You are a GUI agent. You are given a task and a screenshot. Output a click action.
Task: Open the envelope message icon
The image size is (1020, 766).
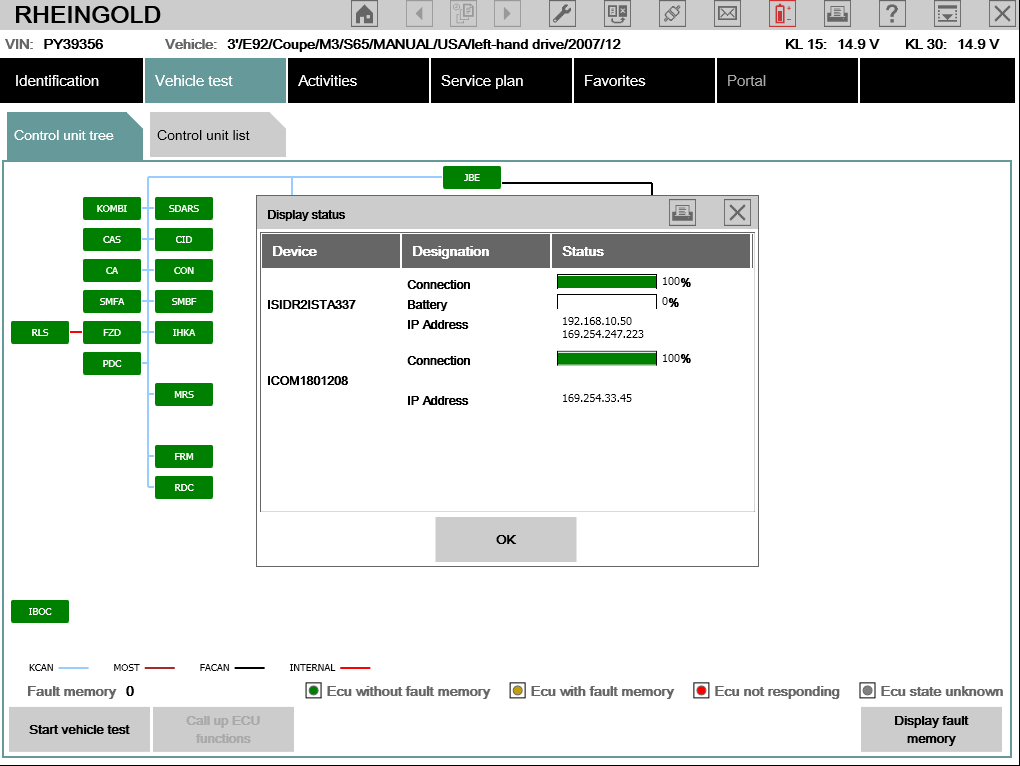pyautogui.click(x=727, y=14)
